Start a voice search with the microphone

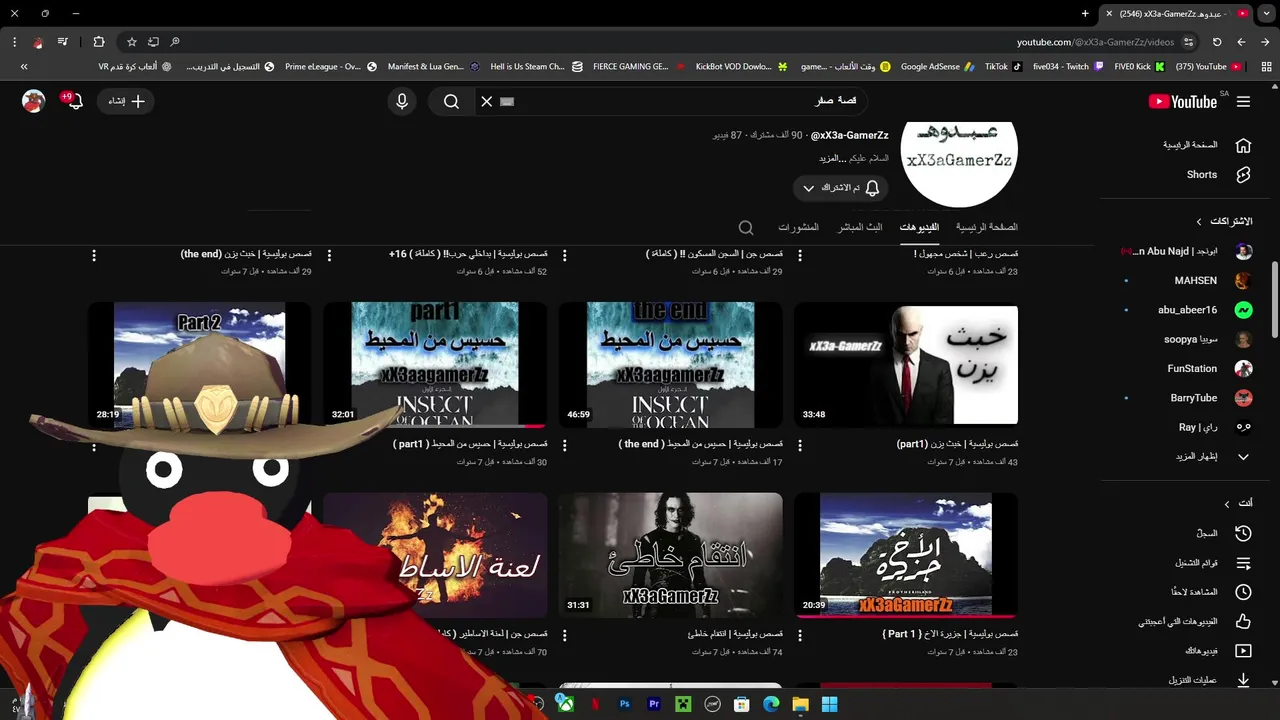tap(402, 101)
